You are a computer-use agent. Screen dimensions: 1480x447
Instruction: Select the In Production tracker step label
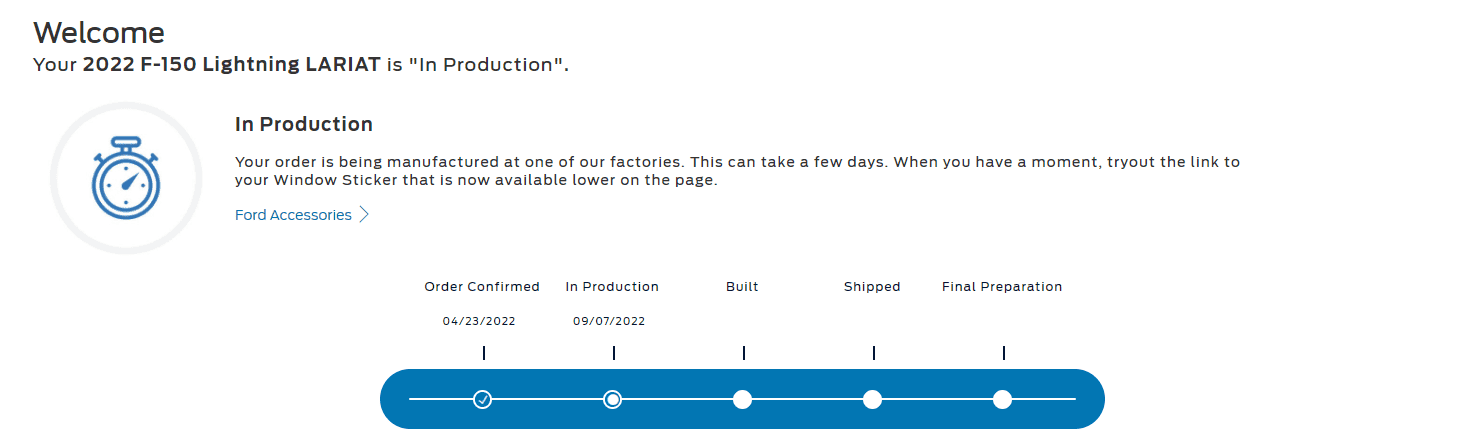[x=612, y=287]
